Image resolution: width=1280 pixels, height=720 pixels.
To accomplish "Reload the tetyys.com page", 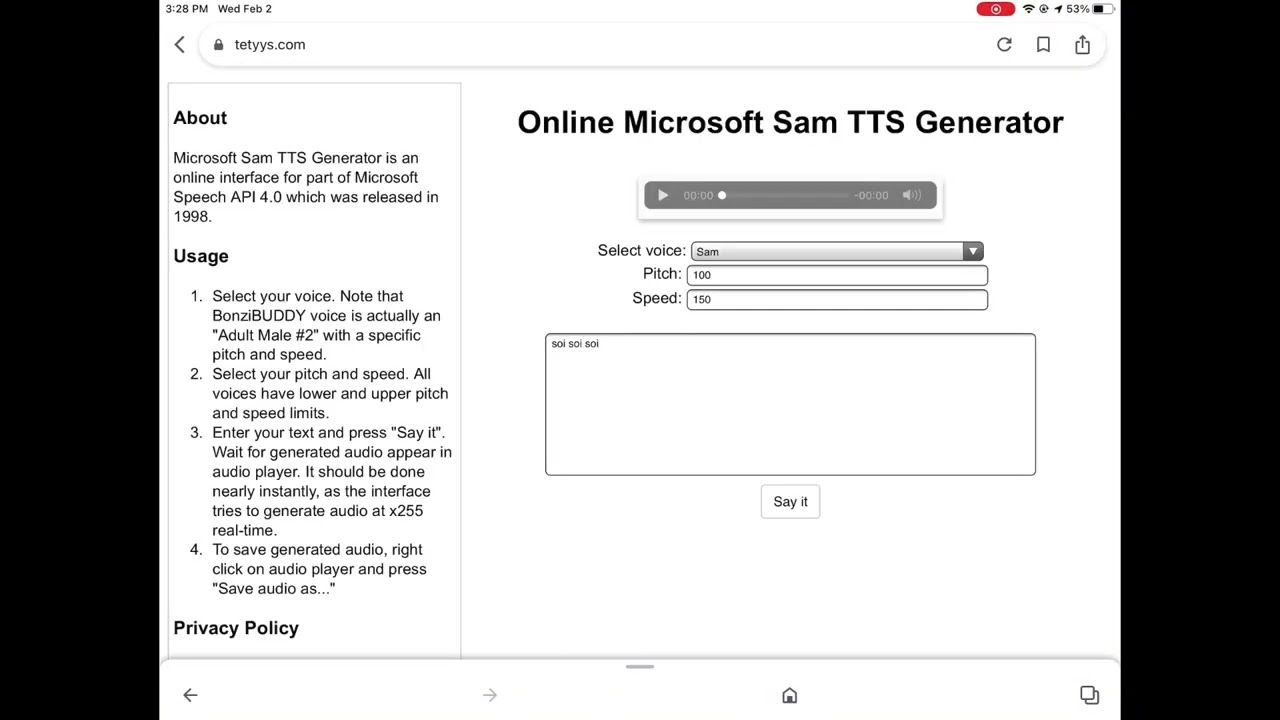I will [x=1004, y=45].
